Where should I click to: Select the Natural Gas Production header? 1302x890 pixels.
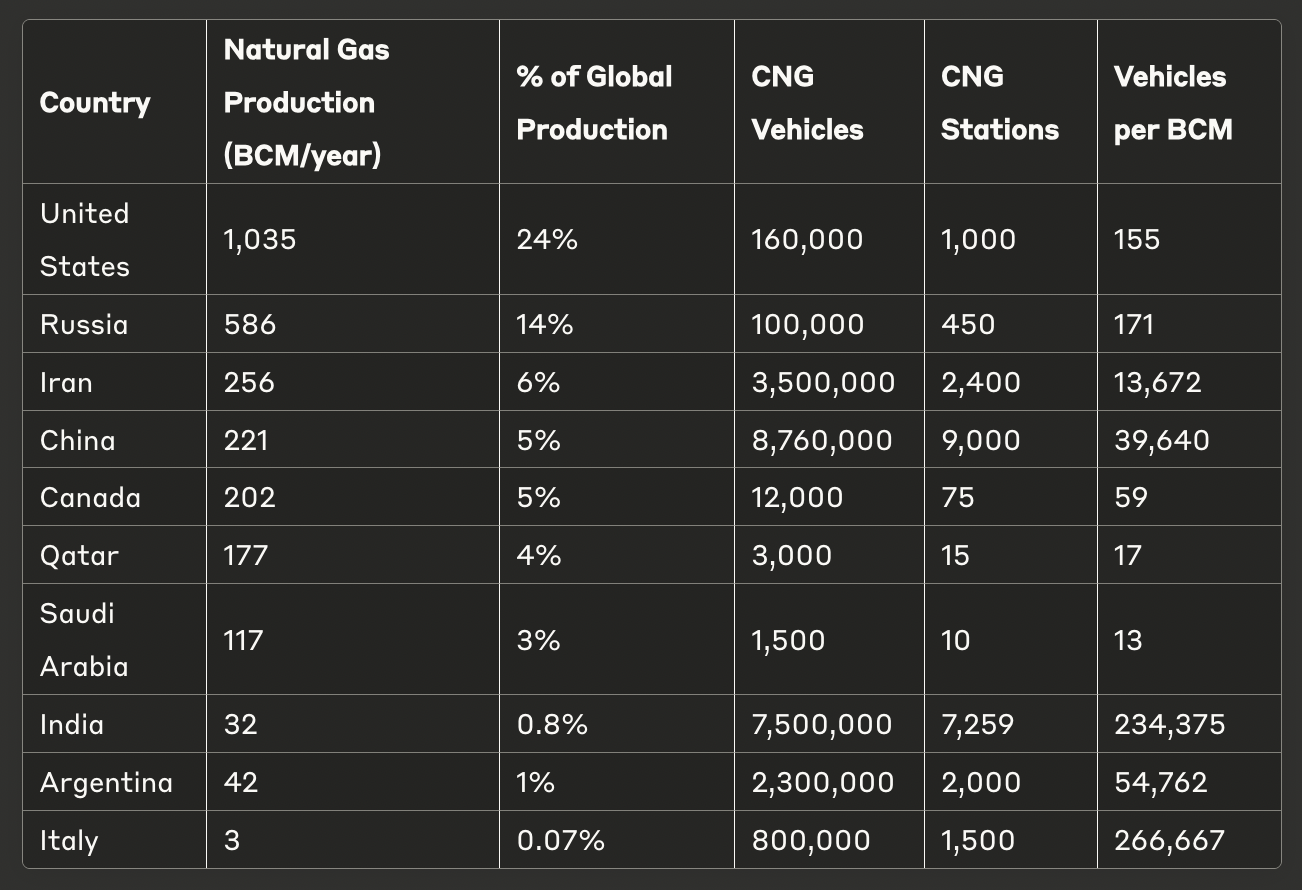click(x=307, y=103)
